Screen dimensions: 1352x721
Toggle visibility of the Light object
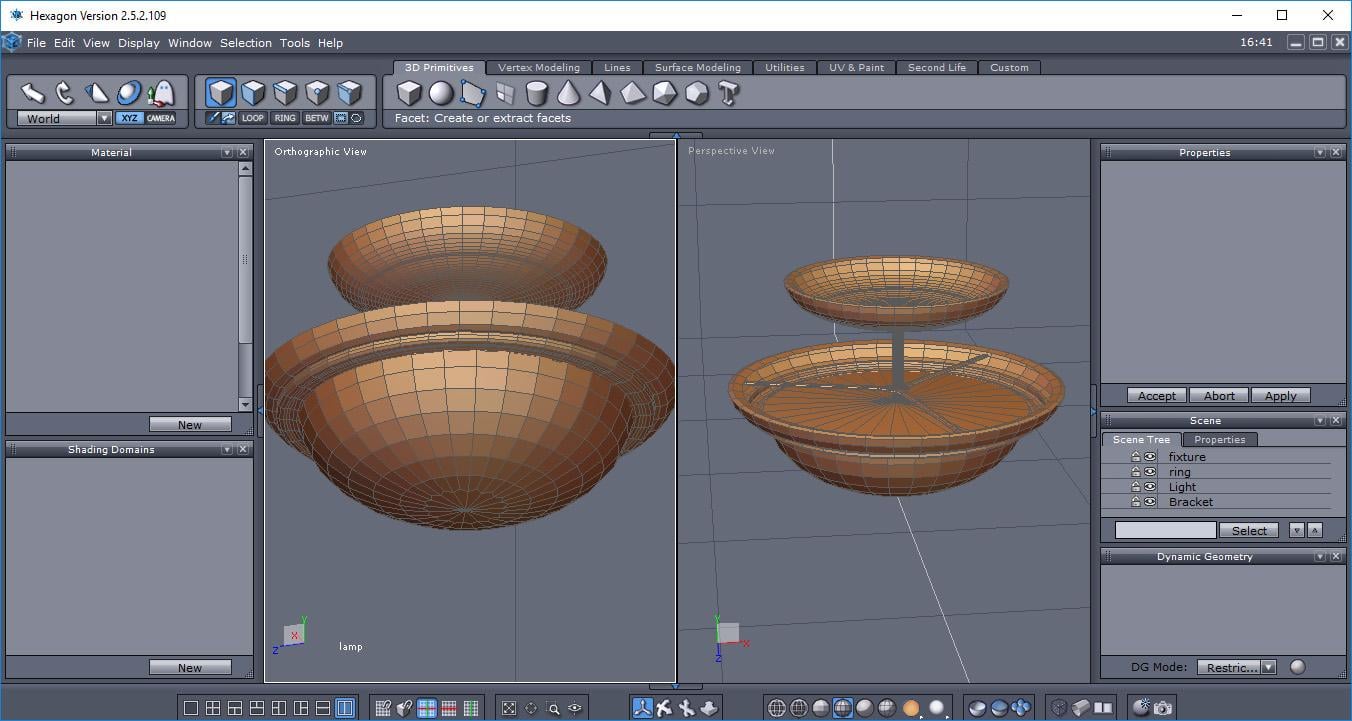click(1150, 487)
